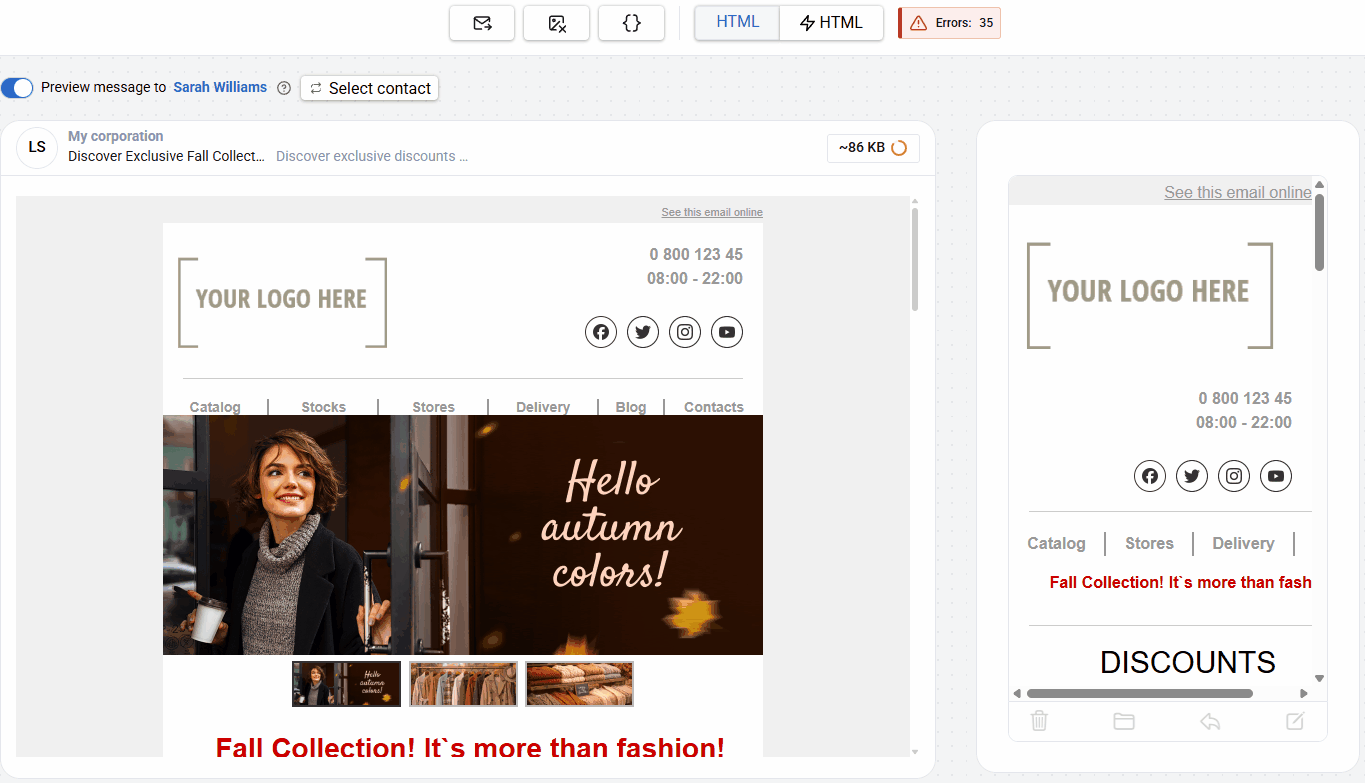Viewport: 1365px width, 783px height.
Task: Open Stores menu item in desktop preview
Action: pos(433,407)
